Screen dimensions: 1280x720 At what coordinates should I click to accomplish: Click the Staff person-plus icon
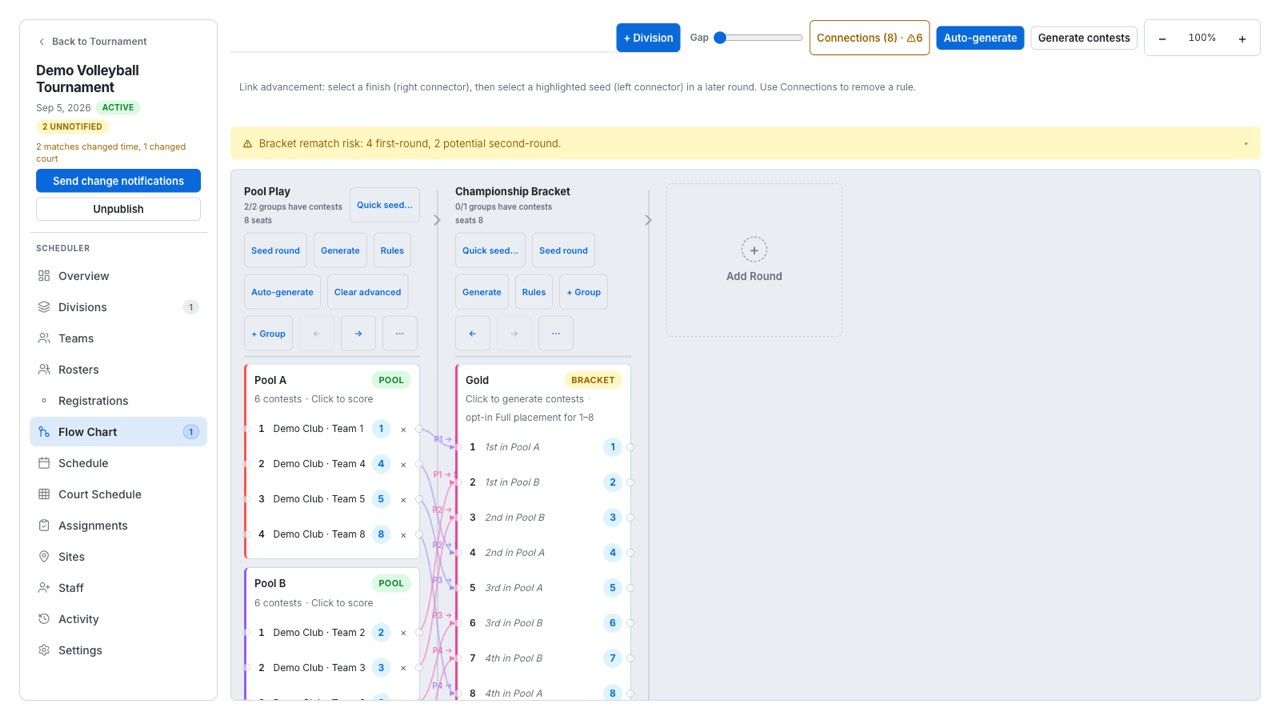click(44, 588)
